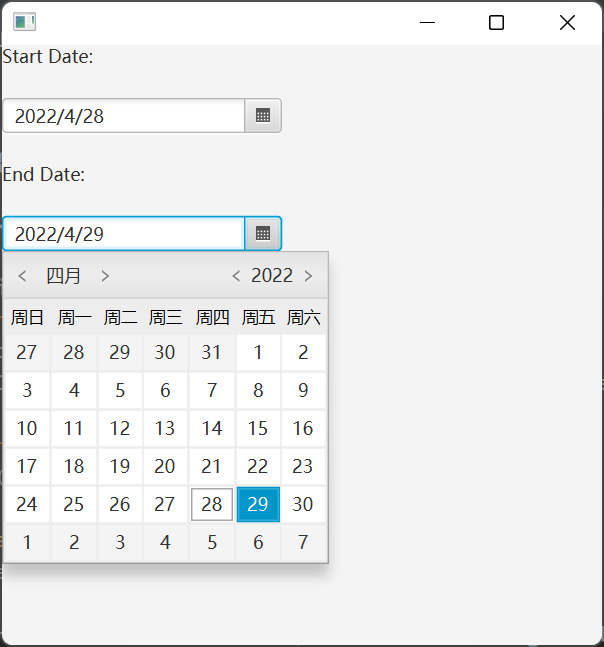Pick day 31 of the previous month

212,352
